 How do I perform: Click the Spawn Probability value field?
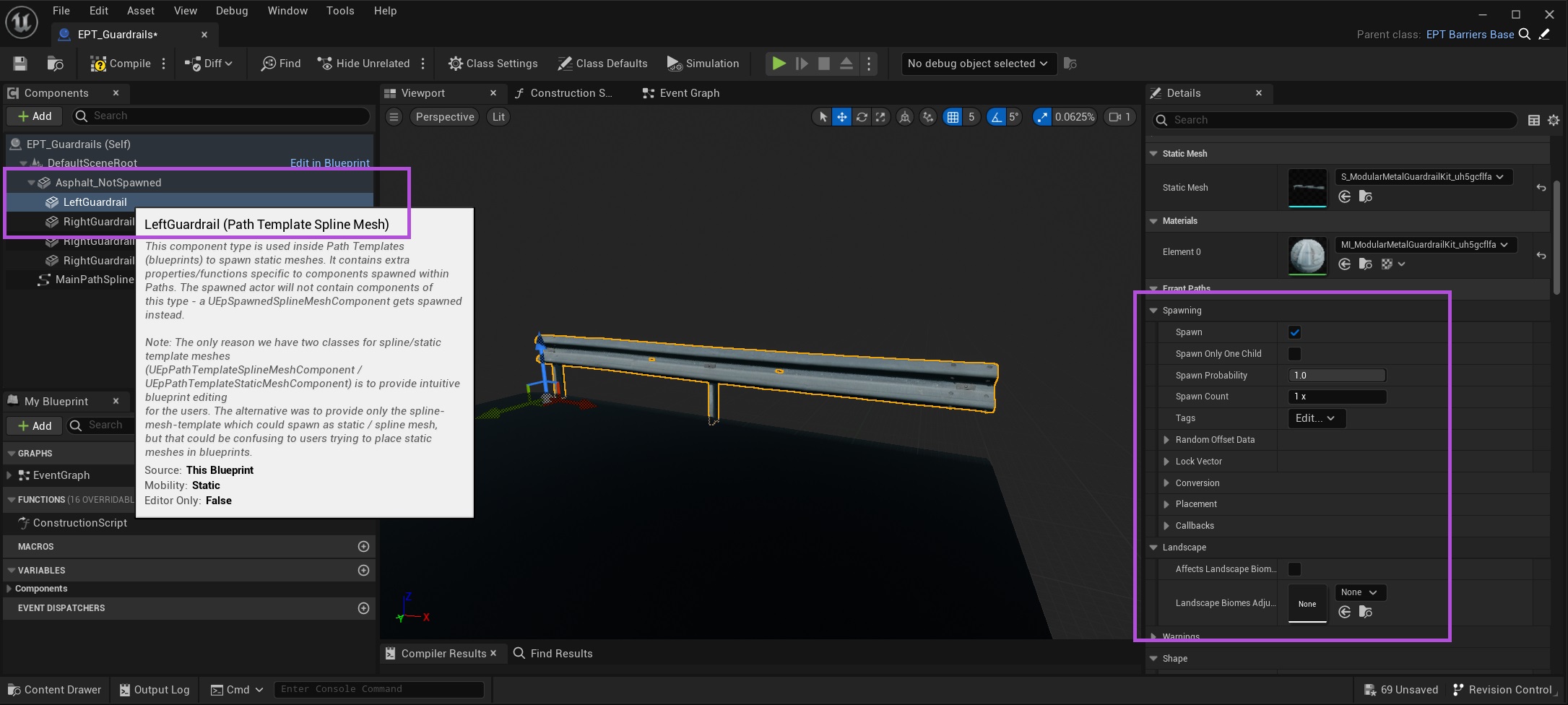point(1336,376)
